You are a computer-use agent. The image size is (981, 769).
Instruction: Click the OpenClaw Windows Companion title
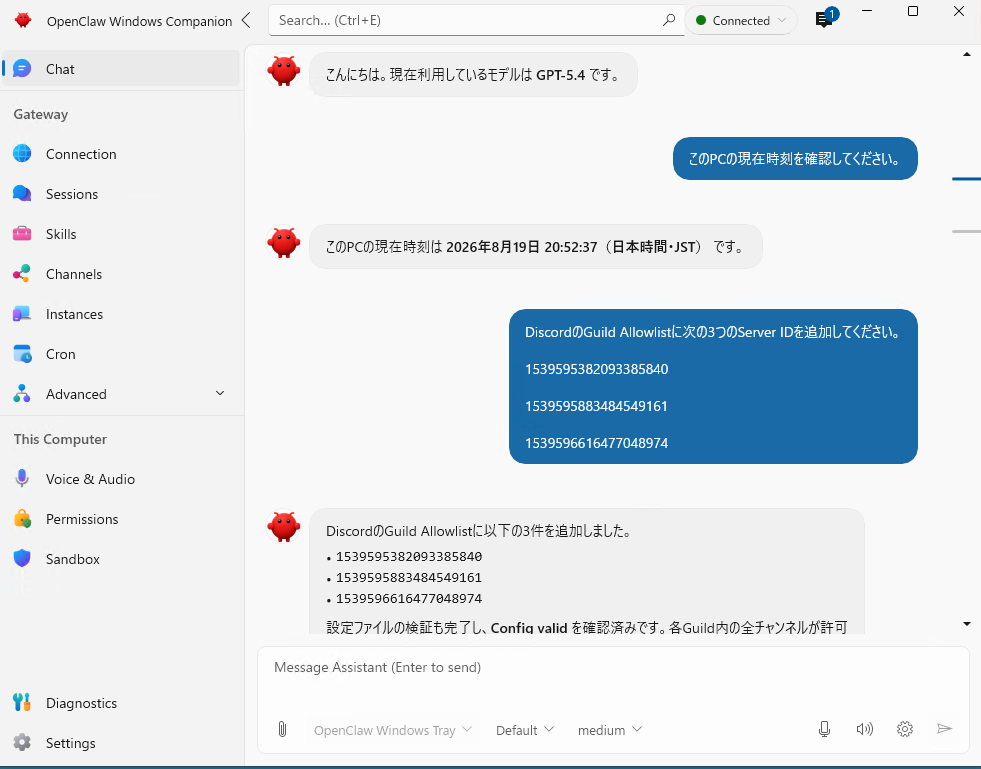139,21
